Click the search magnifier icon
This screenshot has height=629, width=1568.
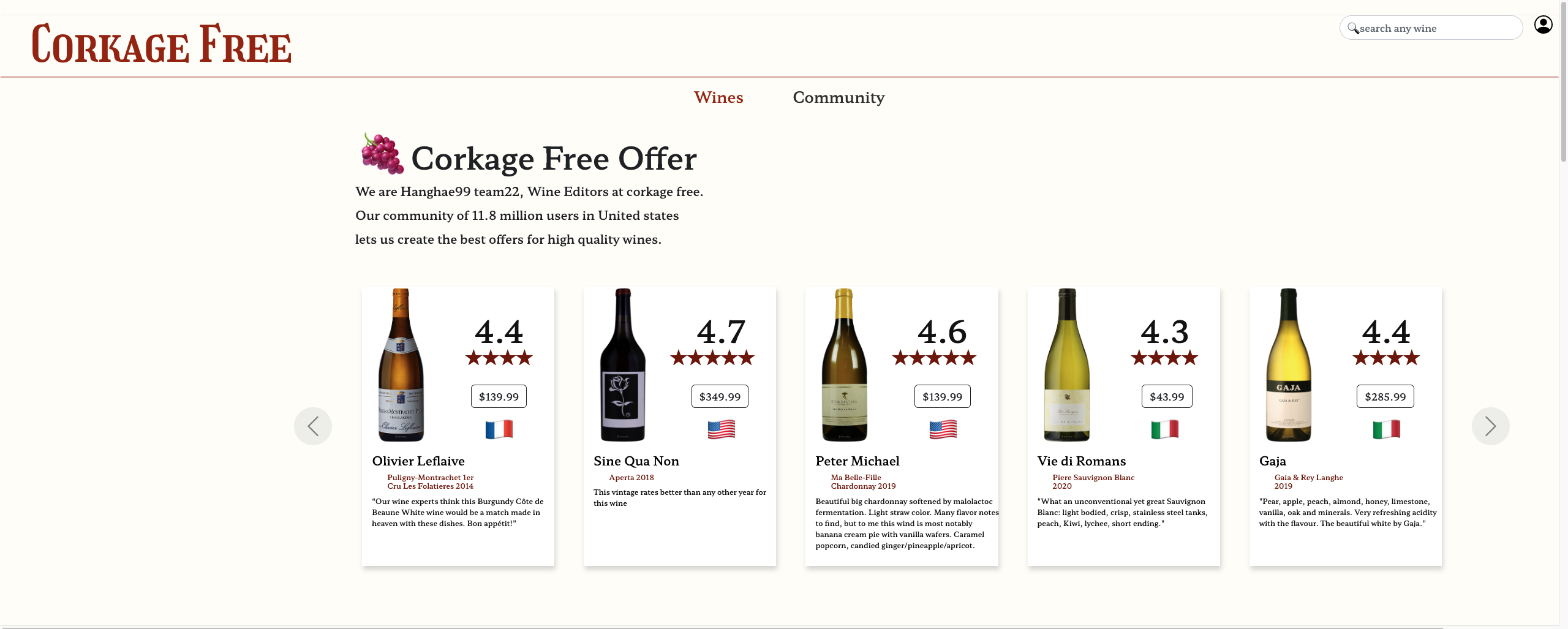[x=1353, y=28]
